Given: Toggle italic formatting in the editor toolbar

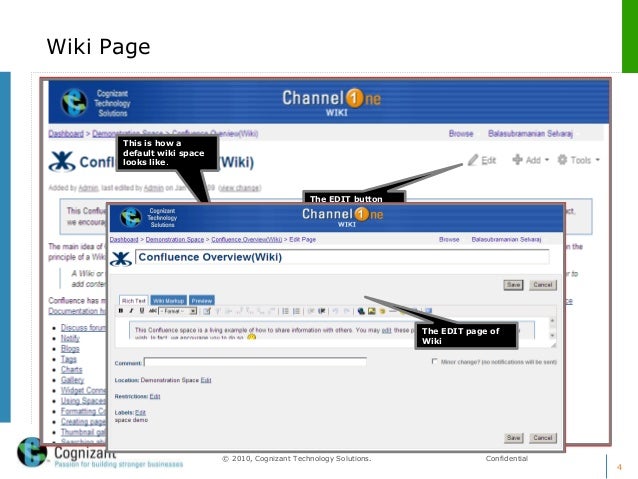Looking at the screenshot, I should (131, 311).
